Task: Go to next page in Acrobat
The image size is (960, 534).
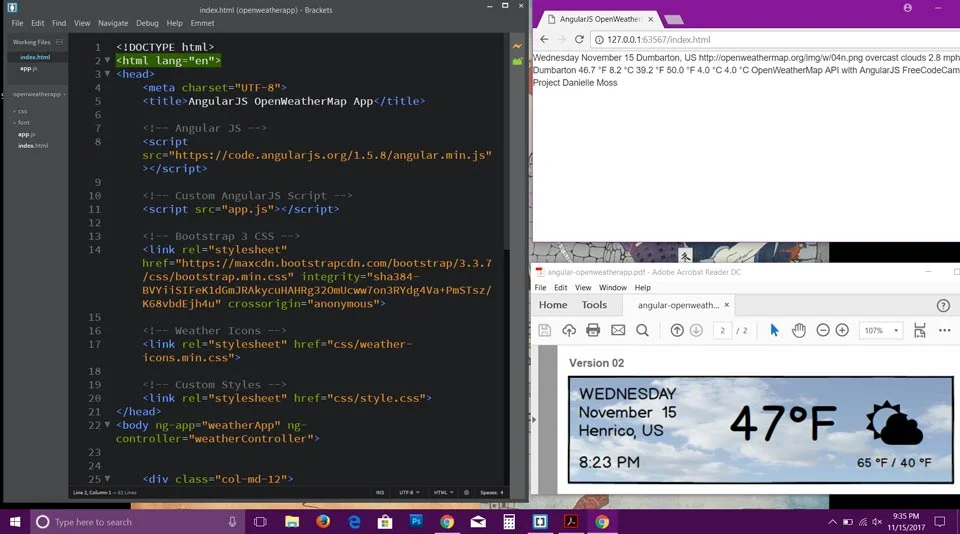Action: pos(696,330)
